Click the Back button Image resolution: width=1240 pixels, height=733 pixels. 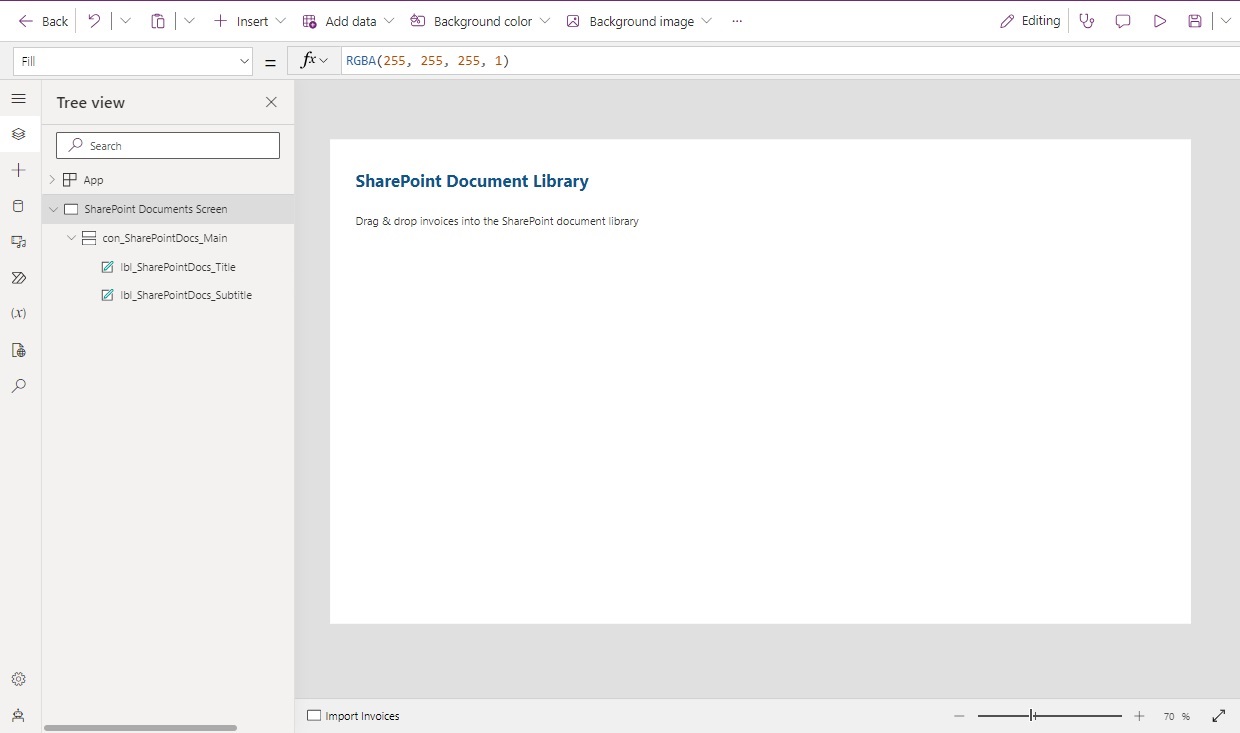coord(43,21)
